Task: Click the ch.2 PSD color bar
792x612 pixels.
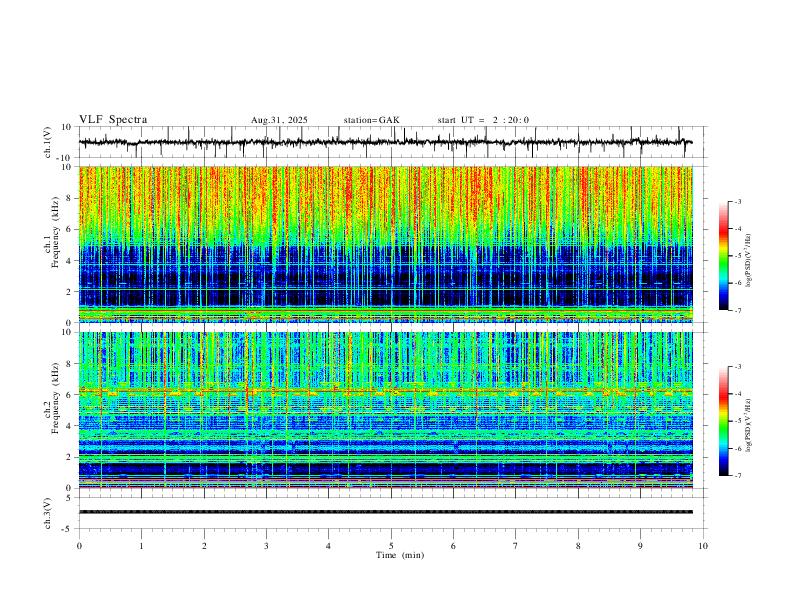Action: (724, 421)
